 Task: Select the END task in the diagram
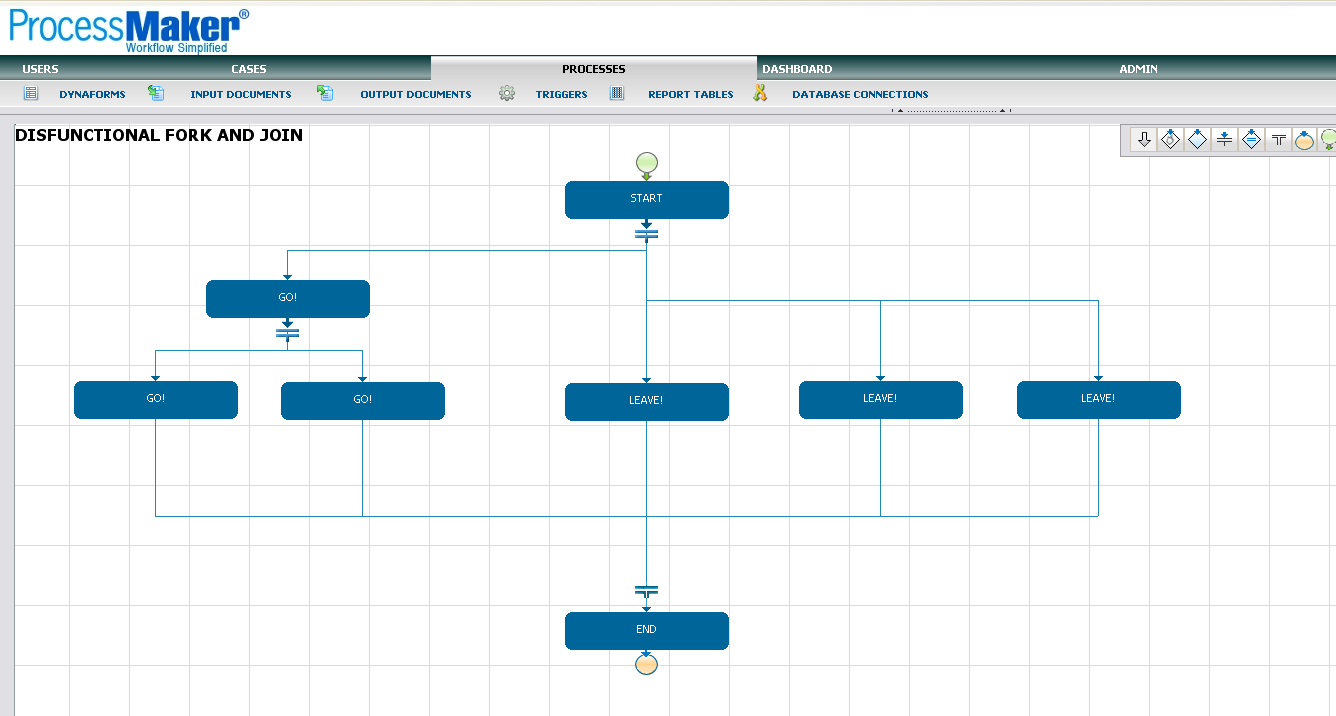[646, 630]
